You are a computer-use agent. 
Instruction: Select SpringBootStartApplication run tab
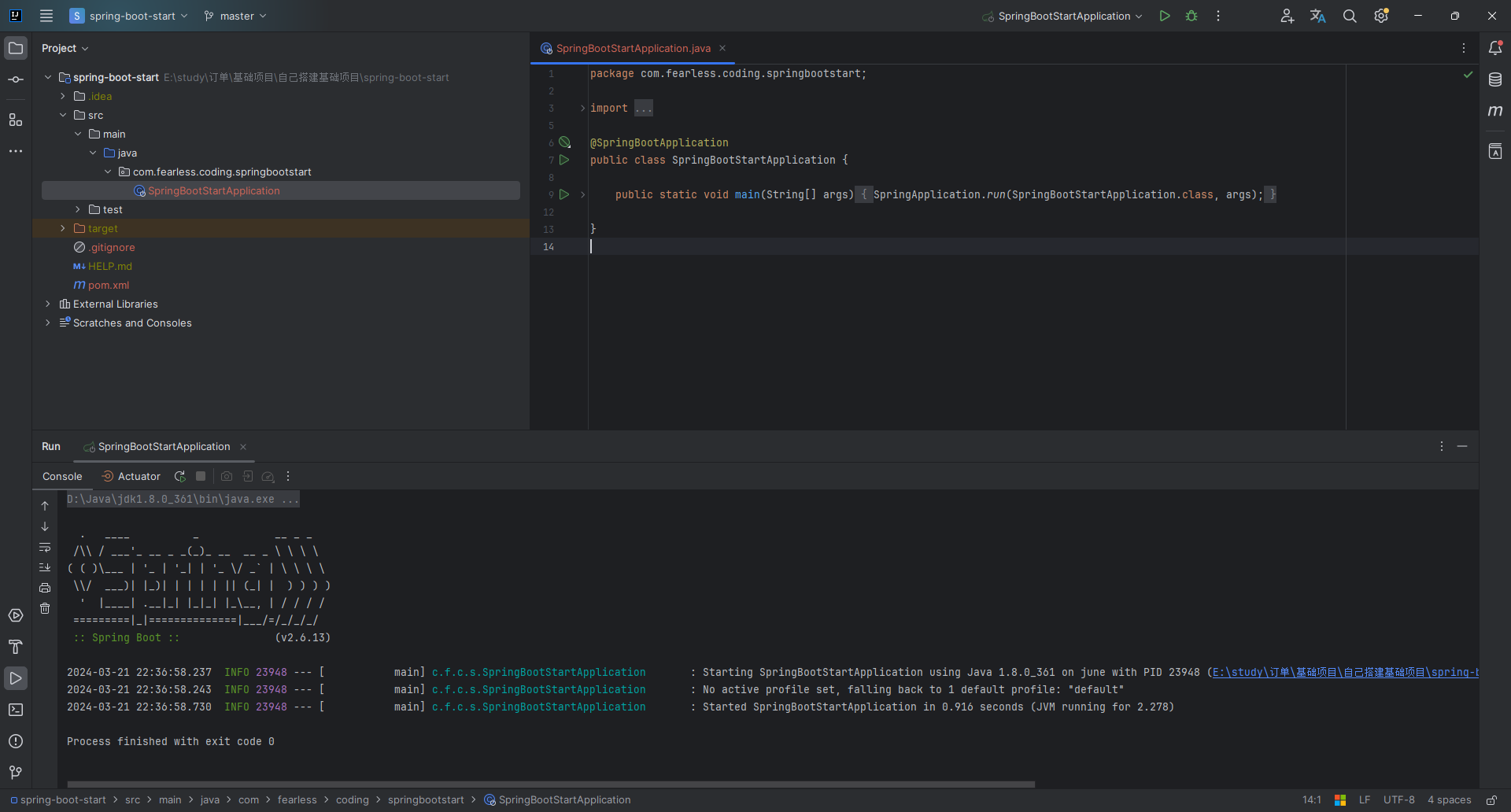point(164,446)
